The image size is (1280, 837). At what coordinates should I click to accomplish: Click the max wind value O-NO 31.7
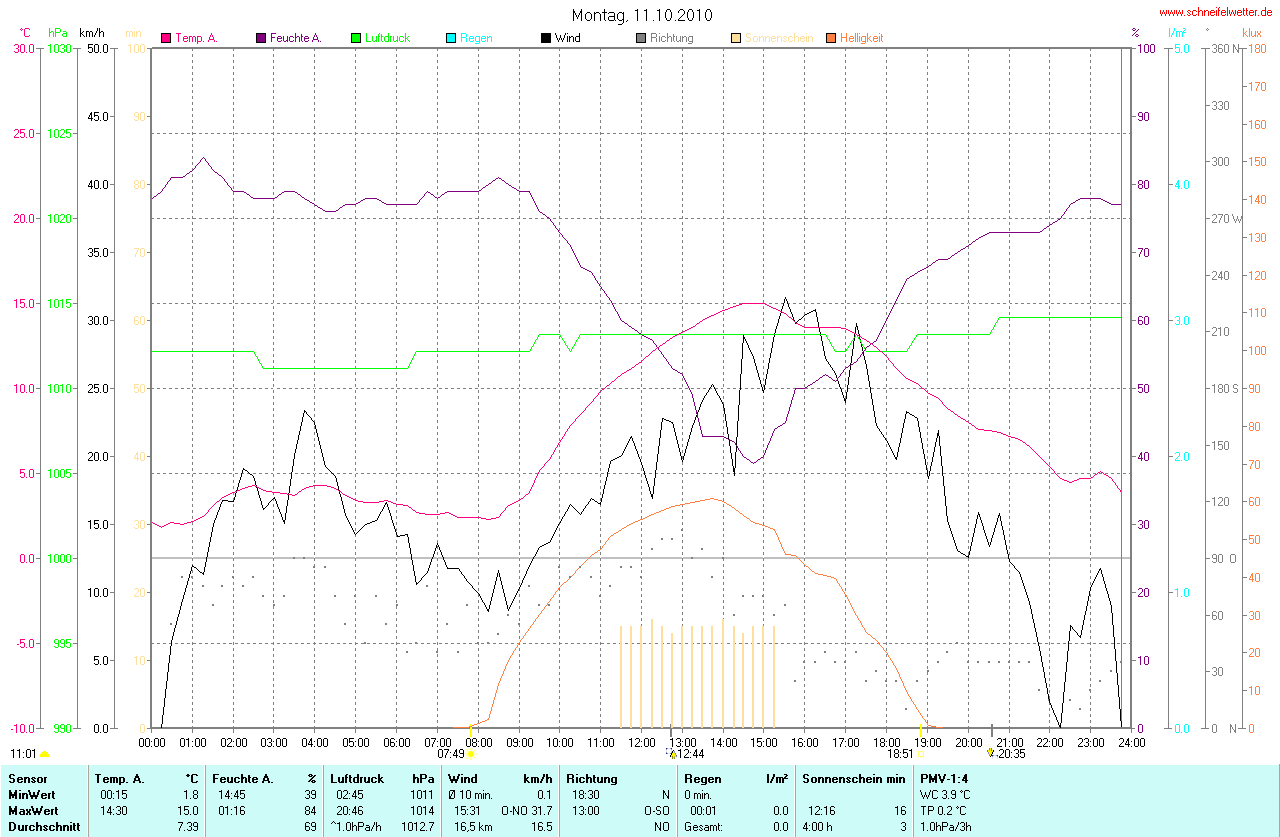pos(527,811)
